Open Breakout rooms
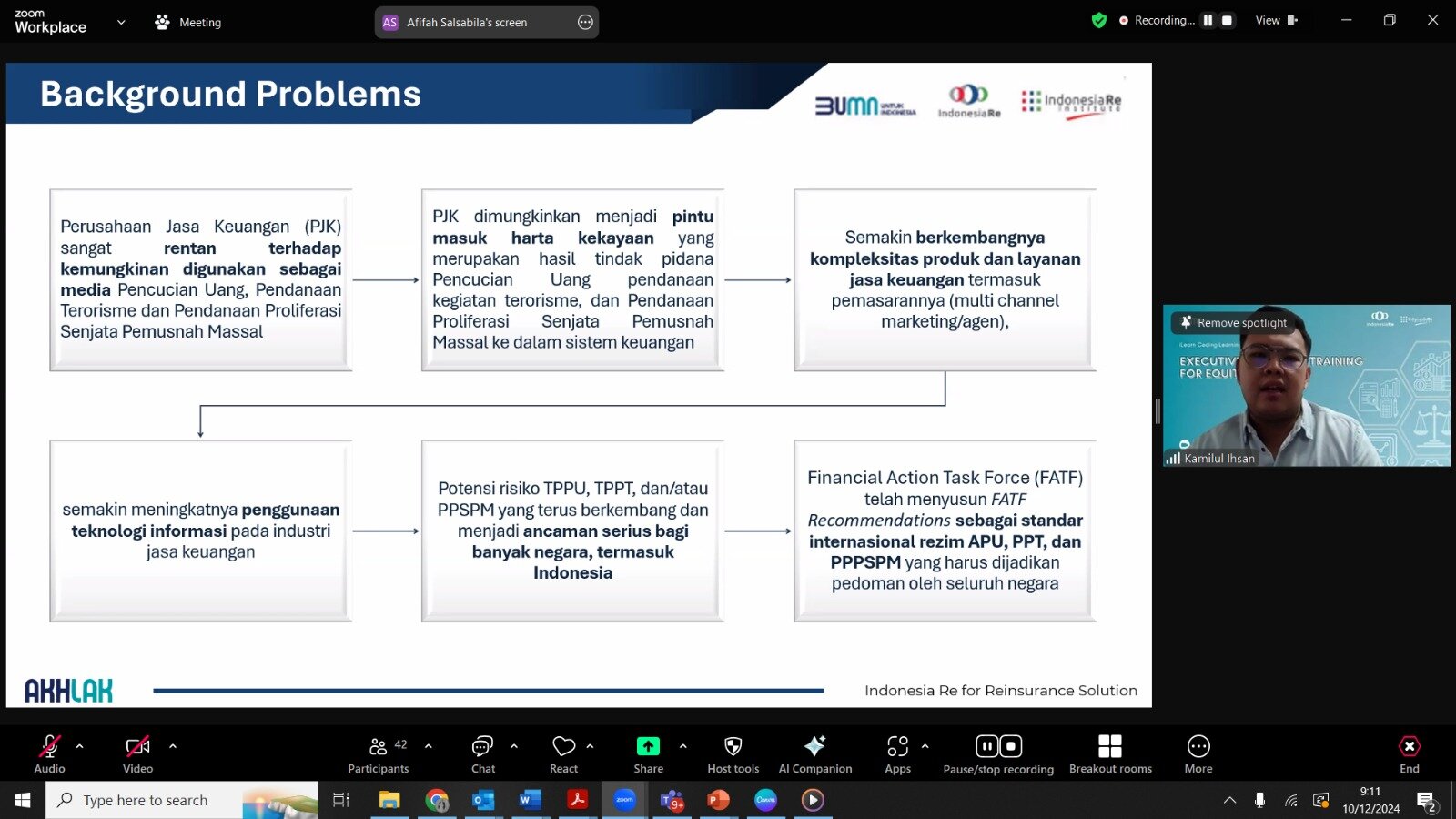Screen dimensions: 1456x819 point(1110,754)
